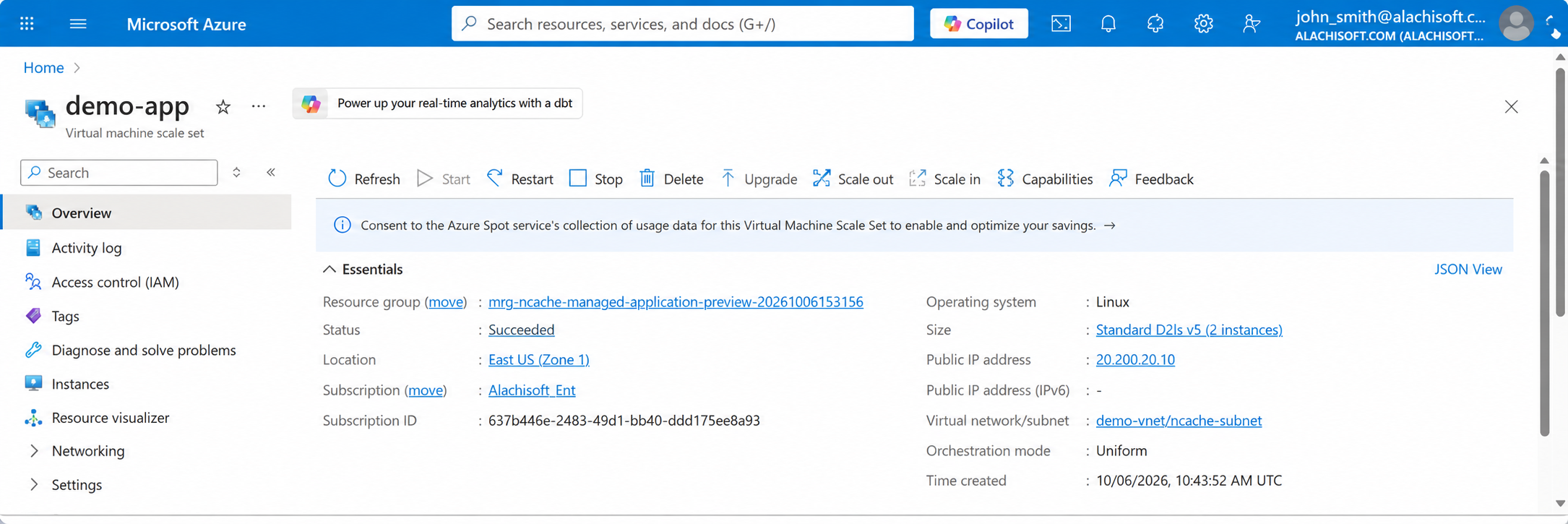The image size is (1568, 524).
Task: Collapse the left sidebar menu
Action: (x=271, y=173)
